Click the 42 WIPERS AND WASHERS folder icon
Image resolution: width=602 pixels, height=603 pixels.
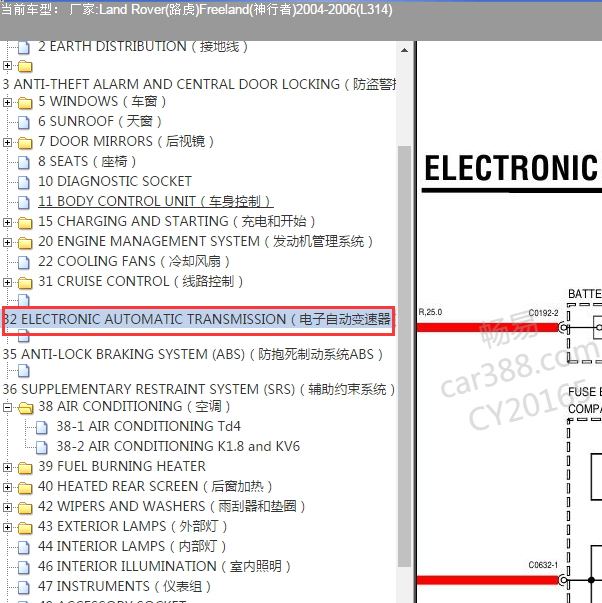coord(25,508)
